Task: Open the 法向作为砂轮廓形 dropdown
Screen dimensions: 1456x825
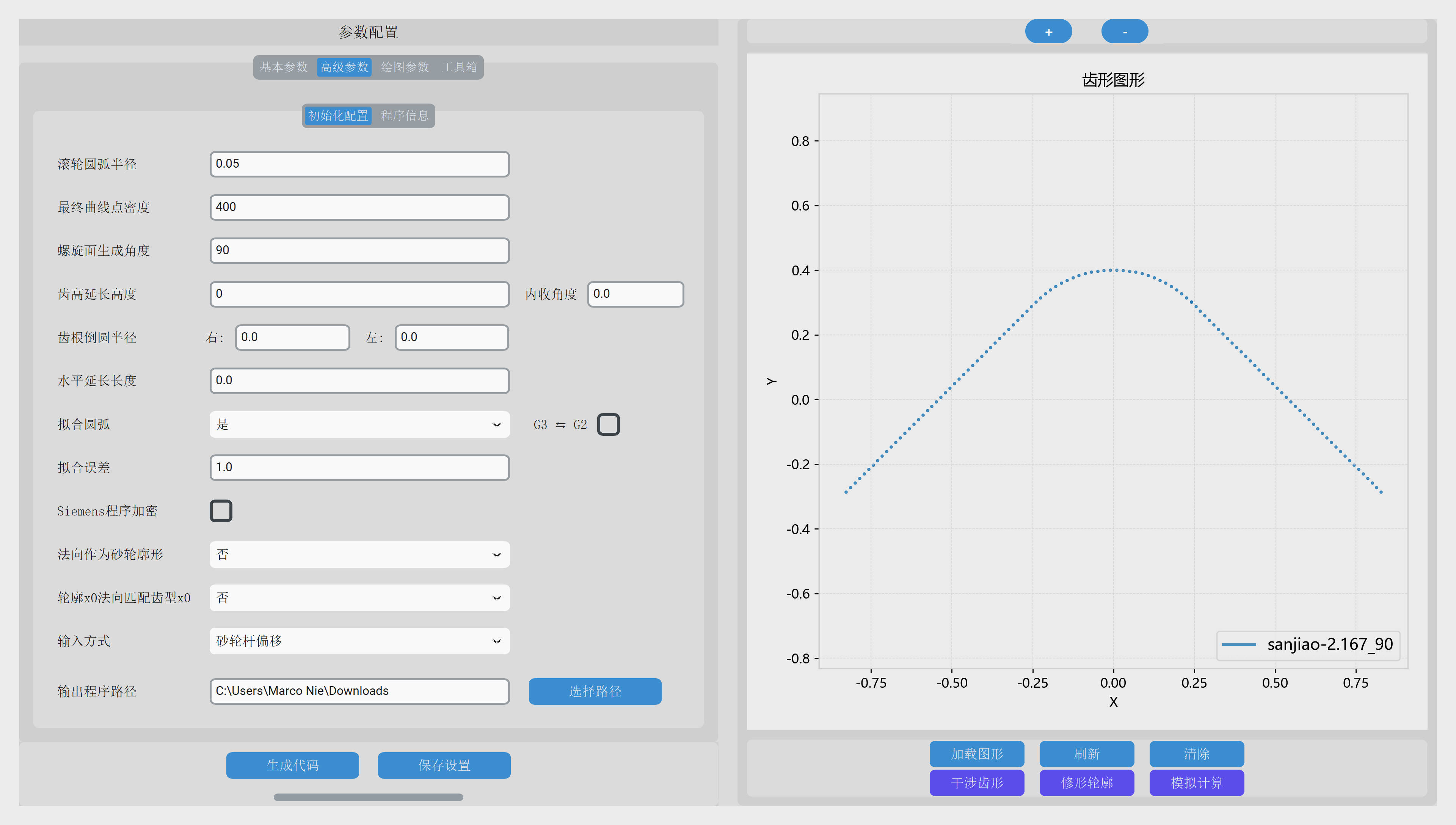Action: coord(359,554)
